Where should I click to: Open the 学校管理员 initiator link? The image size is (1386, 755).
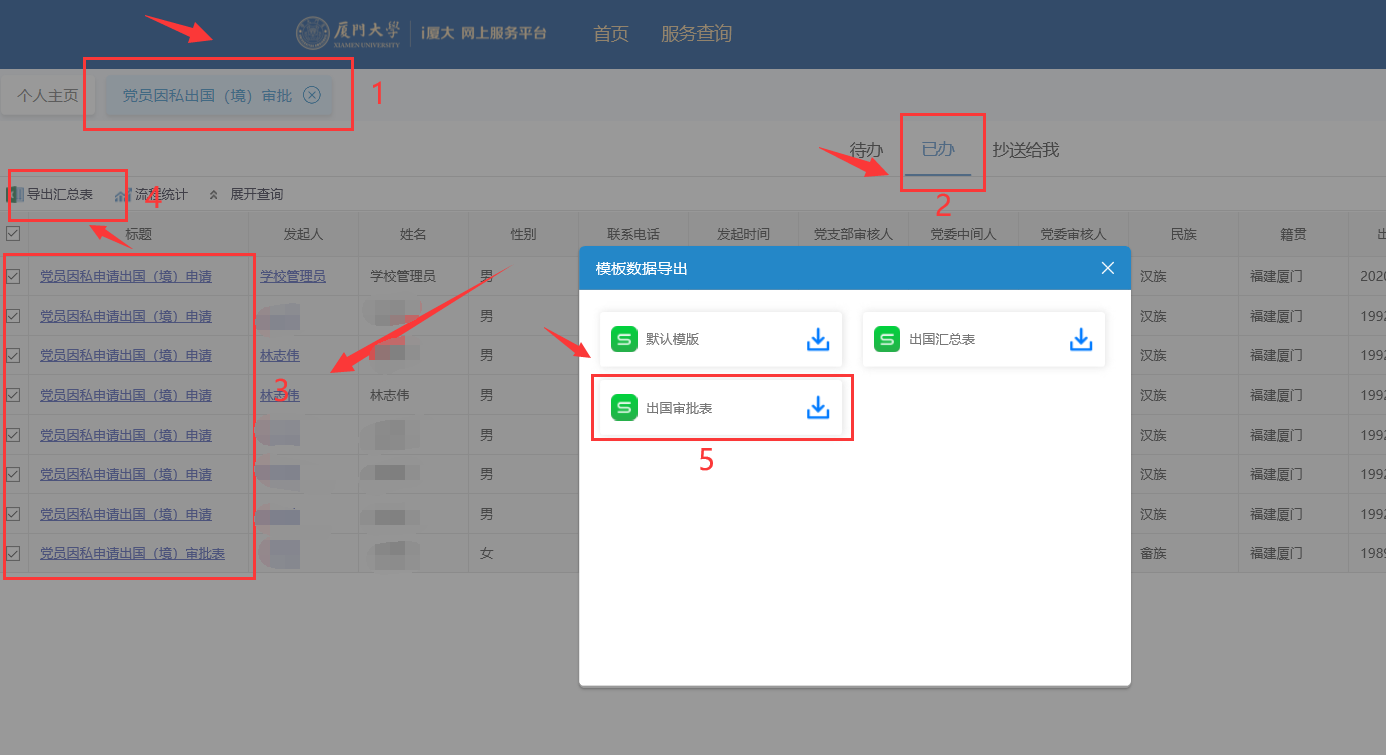(292, 276)
